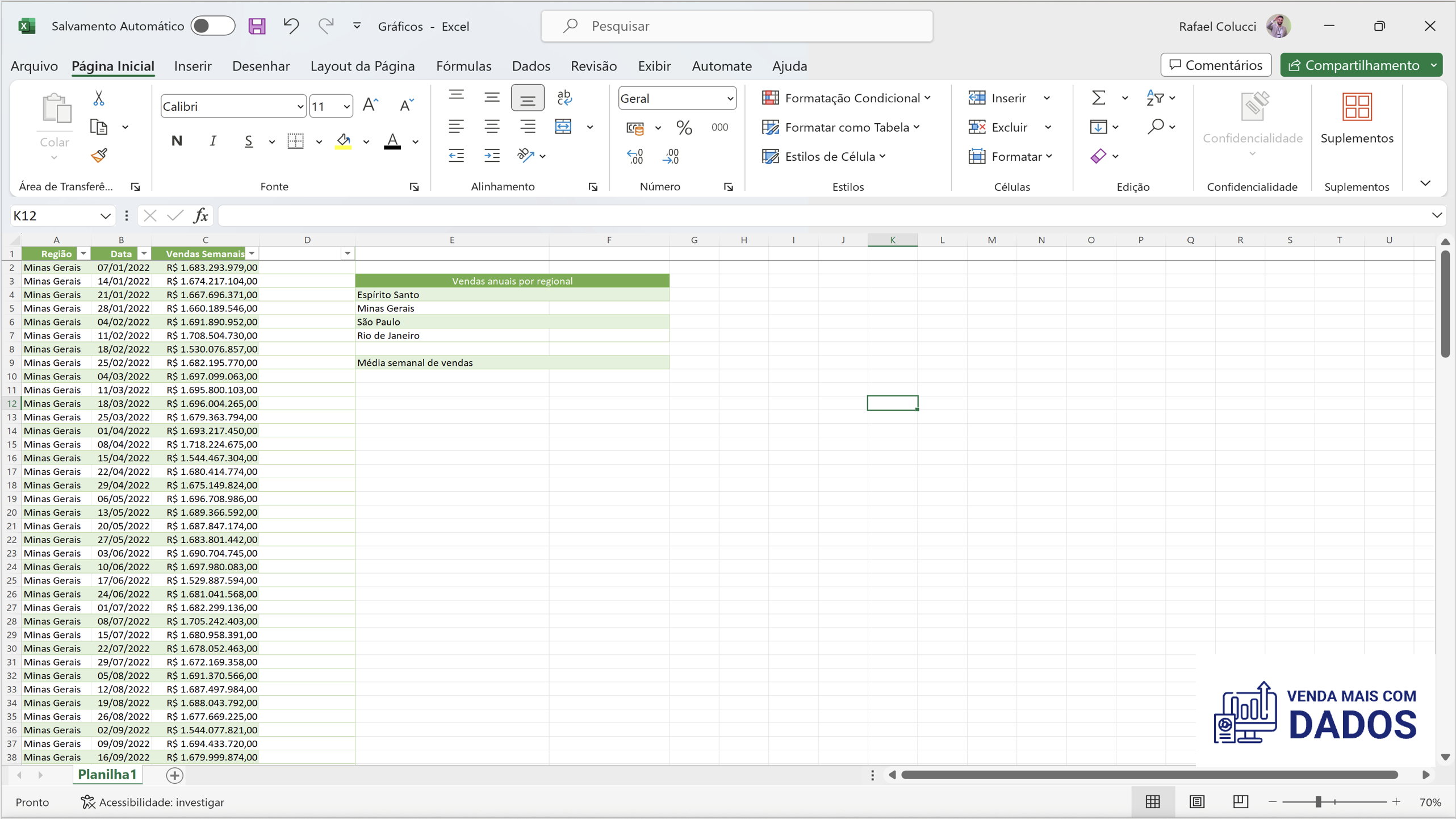The height and width of the screenshot is (819, 1456).
Task: Click the save icon in the title bar
Action: click(x=257, y=26)
